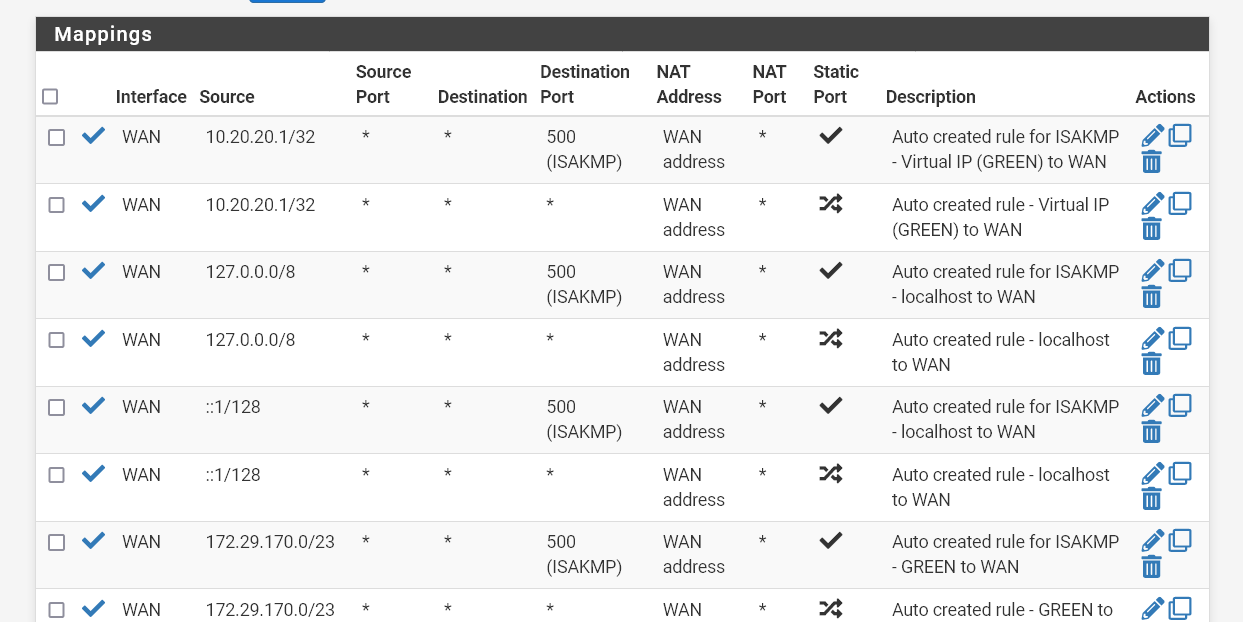Edit the ::1/128 localhost to WAN rule
The height and width of the screenshot is (622, 1243).
coord(1151,473)
